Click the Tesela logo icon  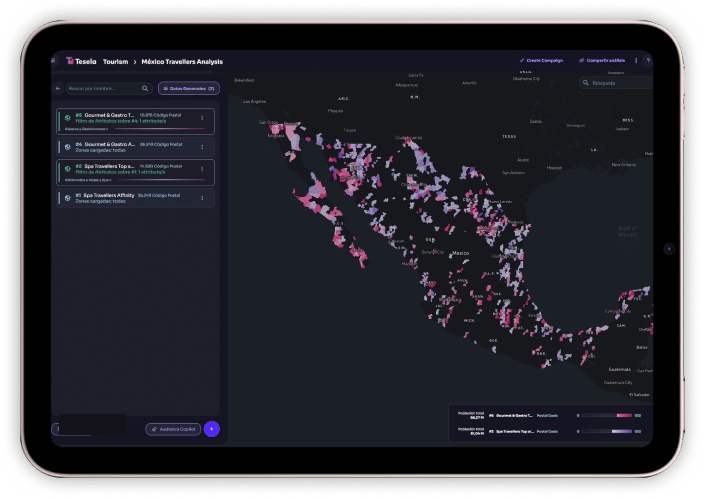pyautogui.click(x=70, y=61)
